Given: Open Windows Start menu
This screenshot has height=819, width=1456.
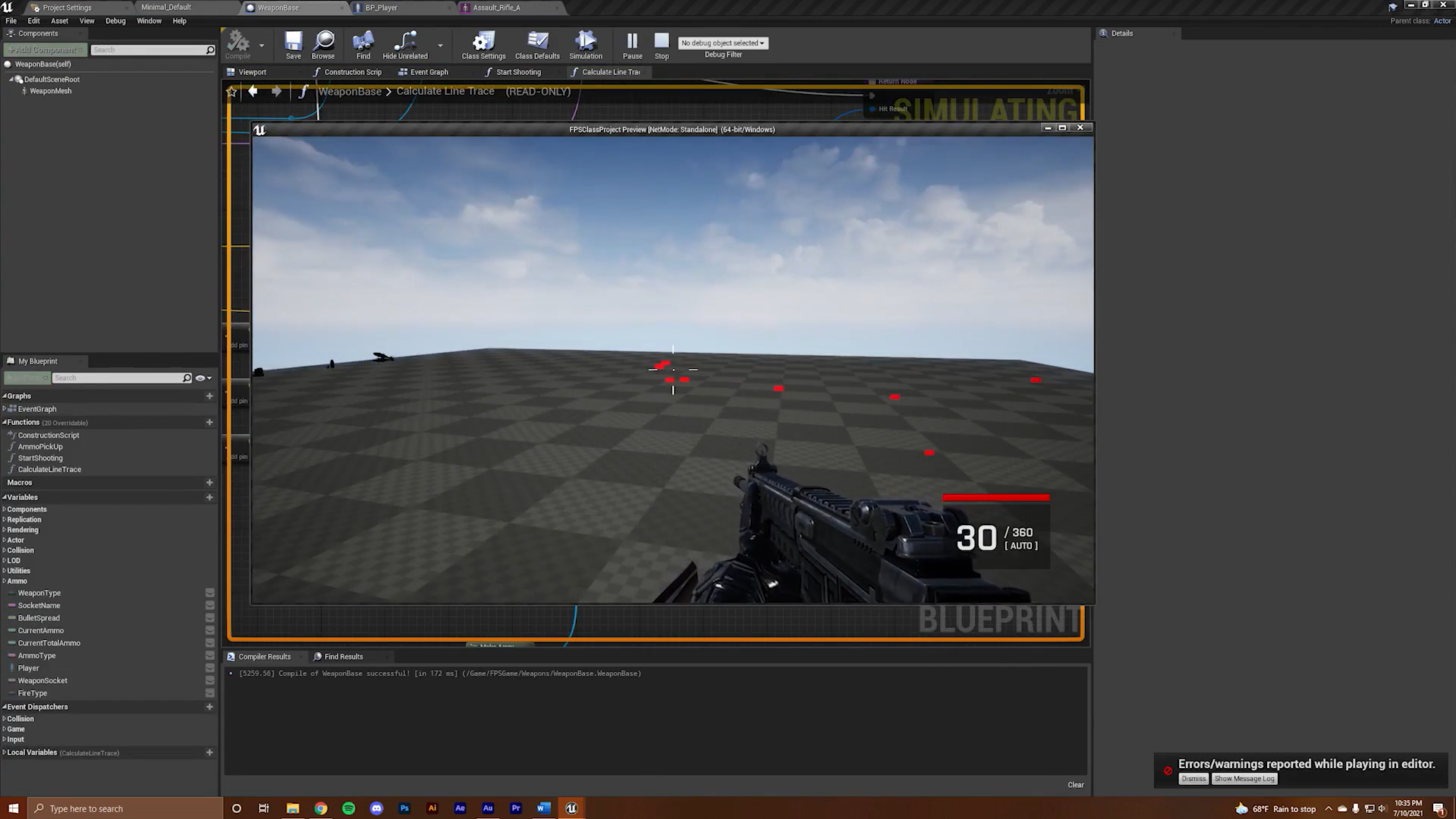Looking at the screenshot, I should (x=13, y=808).
